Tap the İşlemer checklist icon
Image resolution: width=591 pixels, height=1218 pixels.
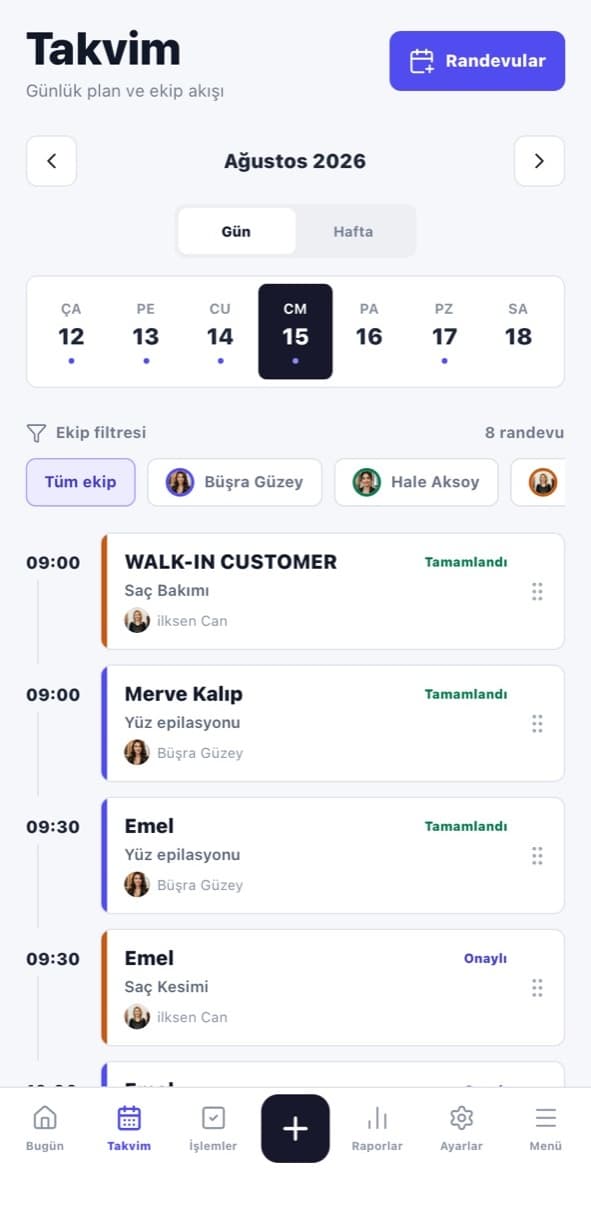click(x=213, y=1118)
